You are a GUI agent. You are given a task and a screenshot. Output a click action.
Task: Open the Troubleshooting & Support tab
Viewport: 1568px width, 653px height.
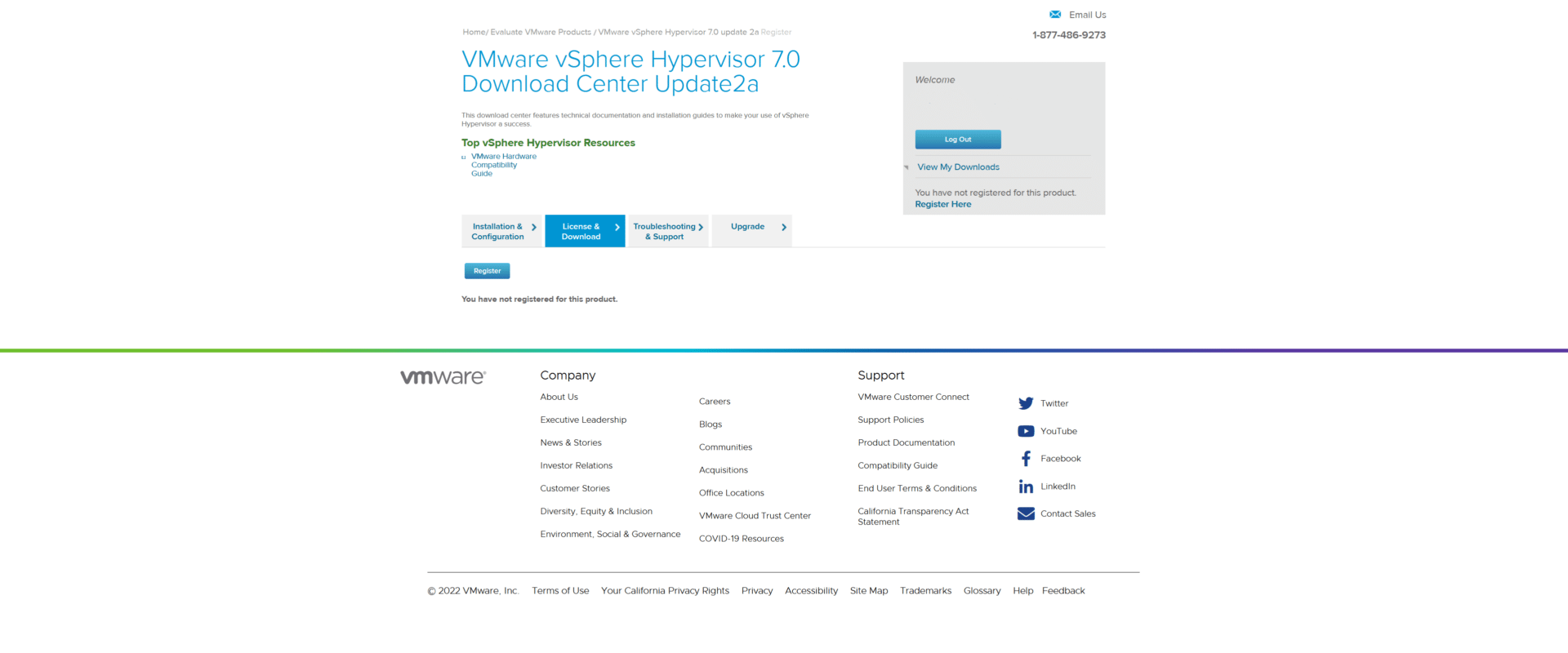point(668,231)
